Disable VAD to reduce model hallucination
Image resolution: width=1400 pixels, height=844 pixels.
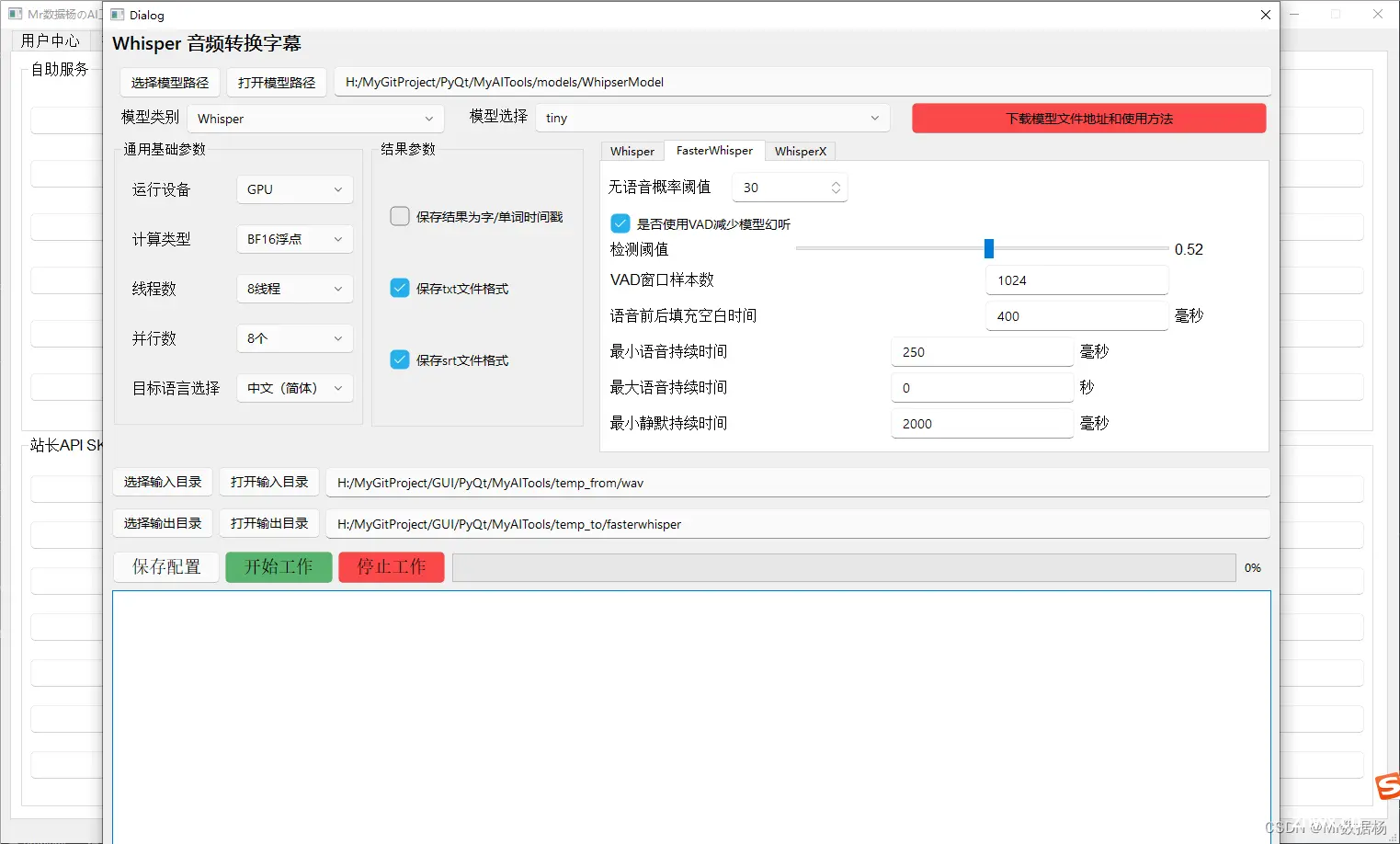click(620, 223)
